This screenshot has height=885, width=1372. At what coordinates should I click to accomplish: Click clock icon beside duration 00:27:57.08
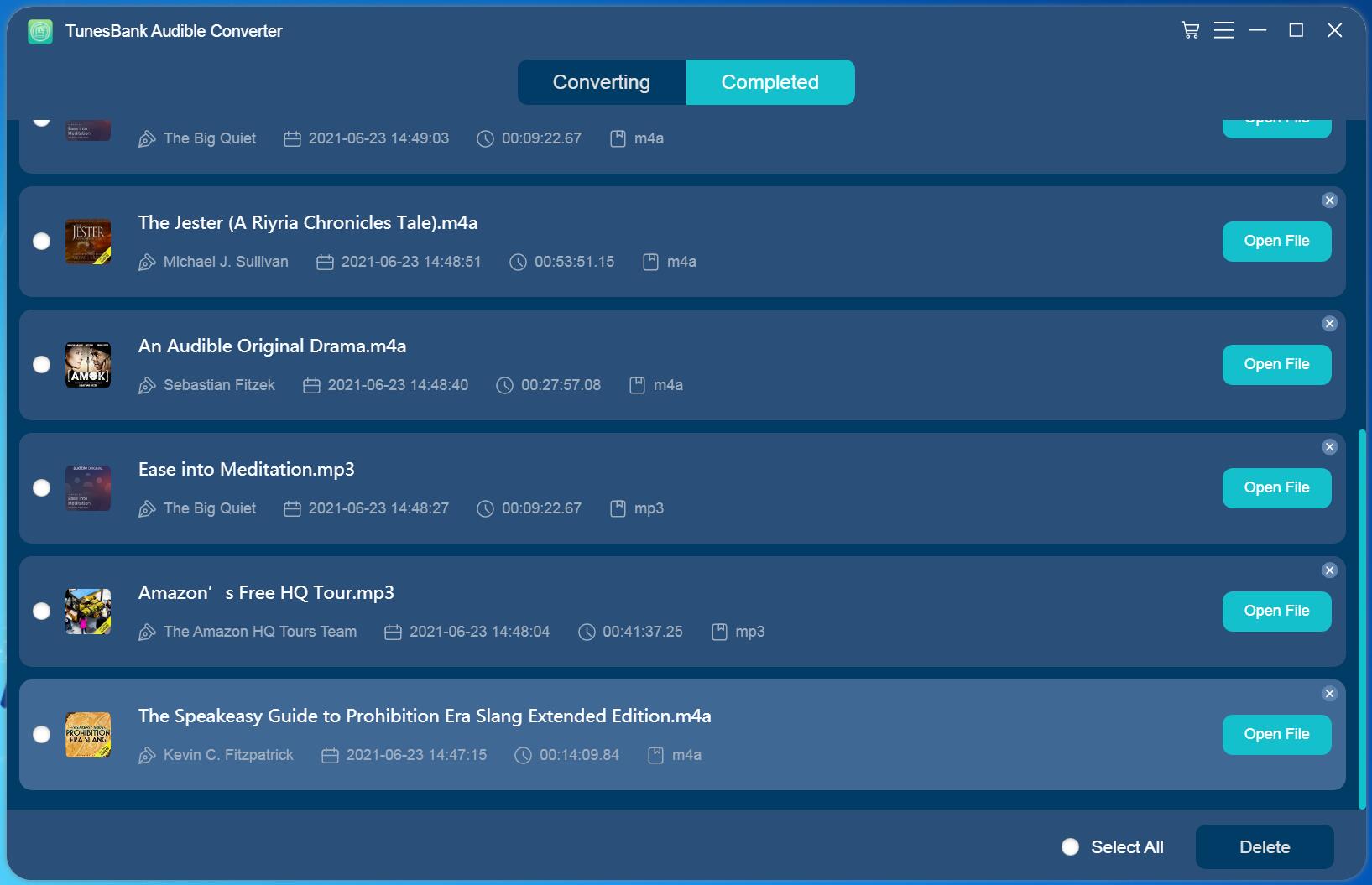coord(505,386)
